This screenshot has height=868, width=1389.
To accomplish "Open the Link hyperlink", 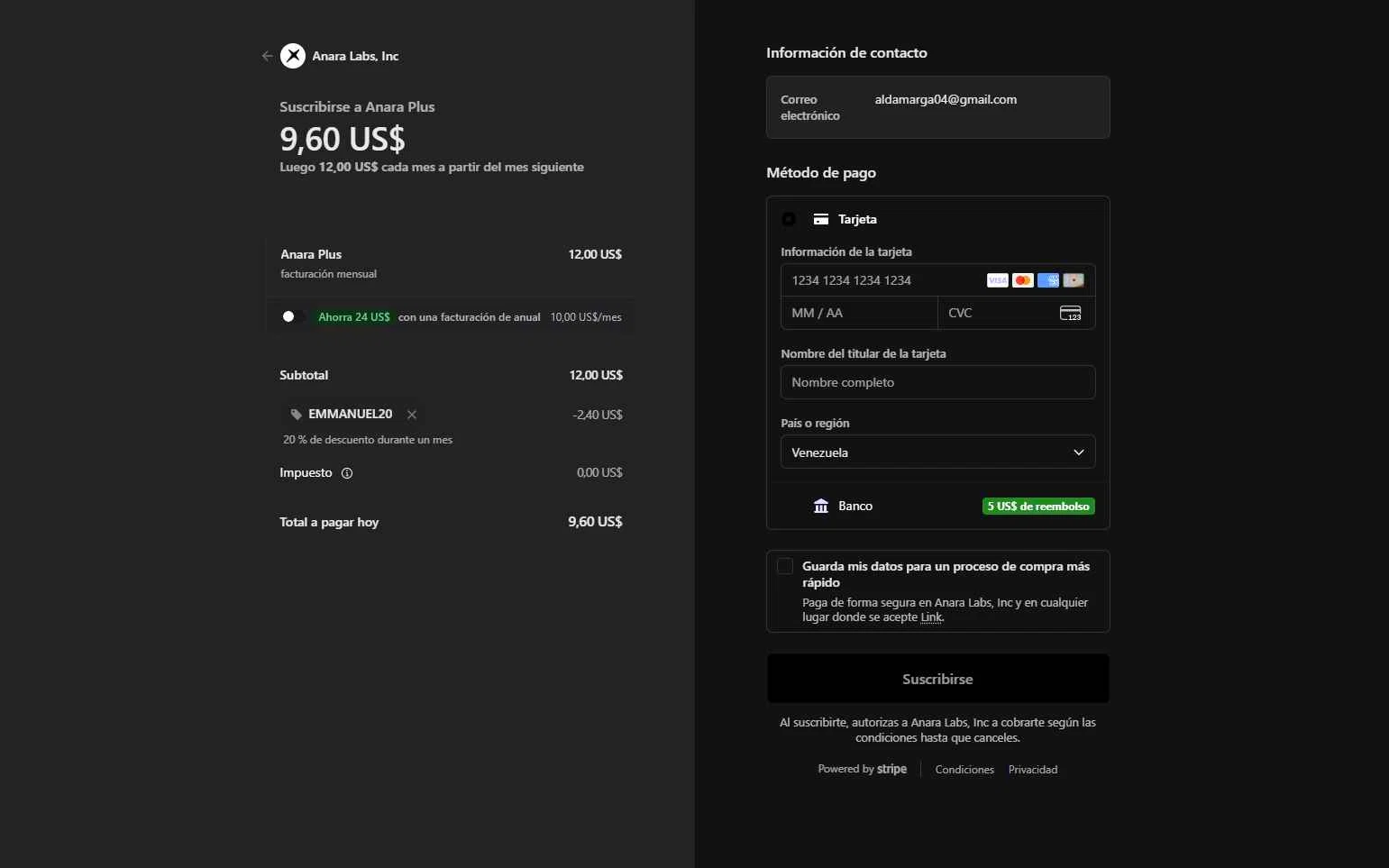I will tap(931, 617).
